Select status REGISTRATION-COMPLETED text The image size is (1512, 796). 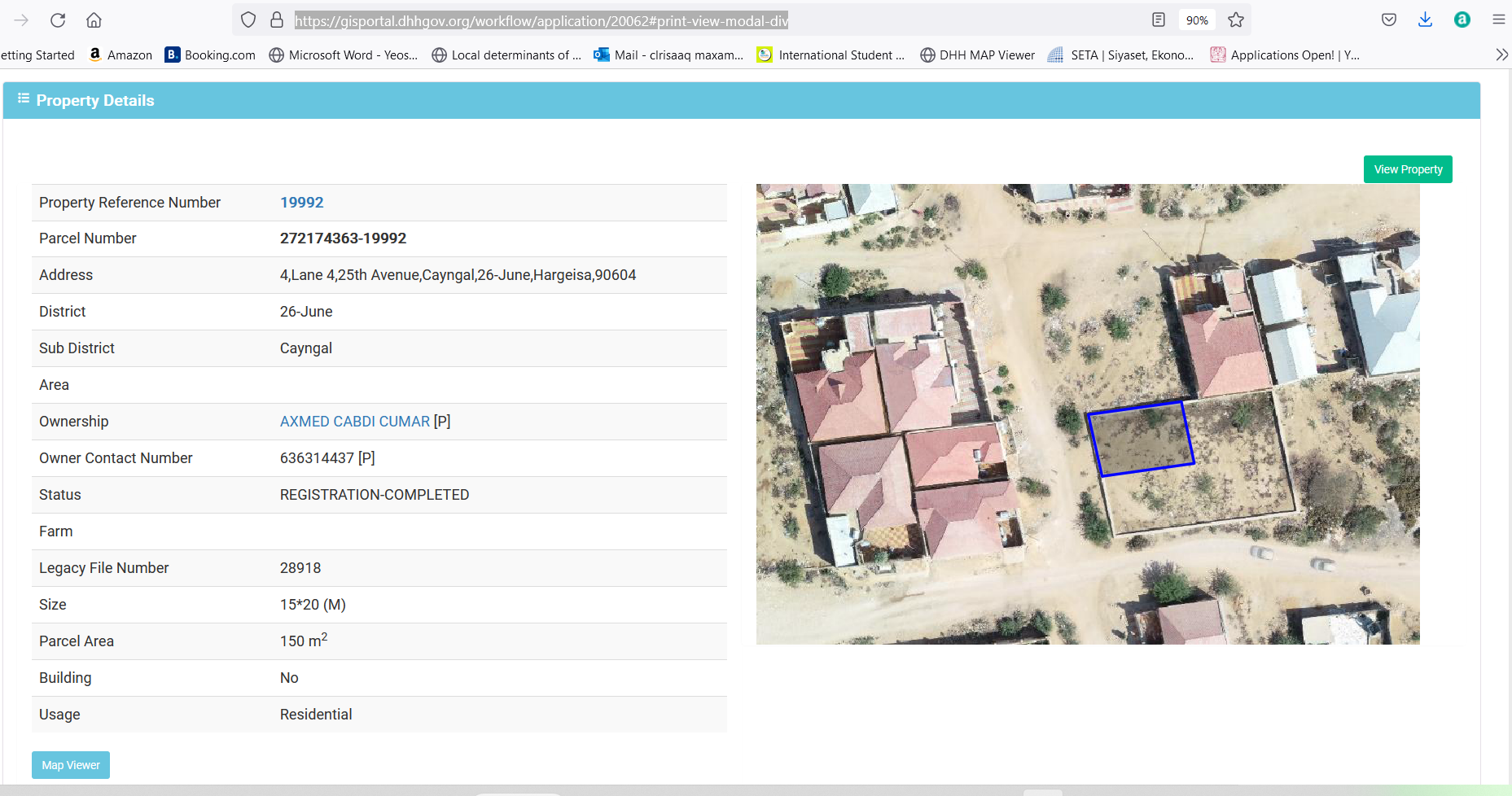[x=375, y=495]
